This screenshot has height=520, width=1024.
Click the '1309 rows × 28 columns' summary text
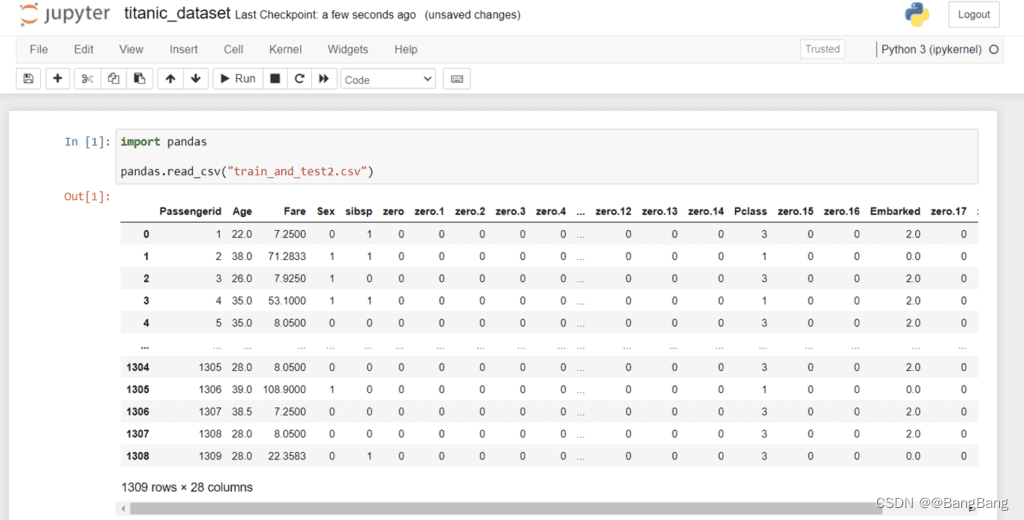(x=187, y=487)
